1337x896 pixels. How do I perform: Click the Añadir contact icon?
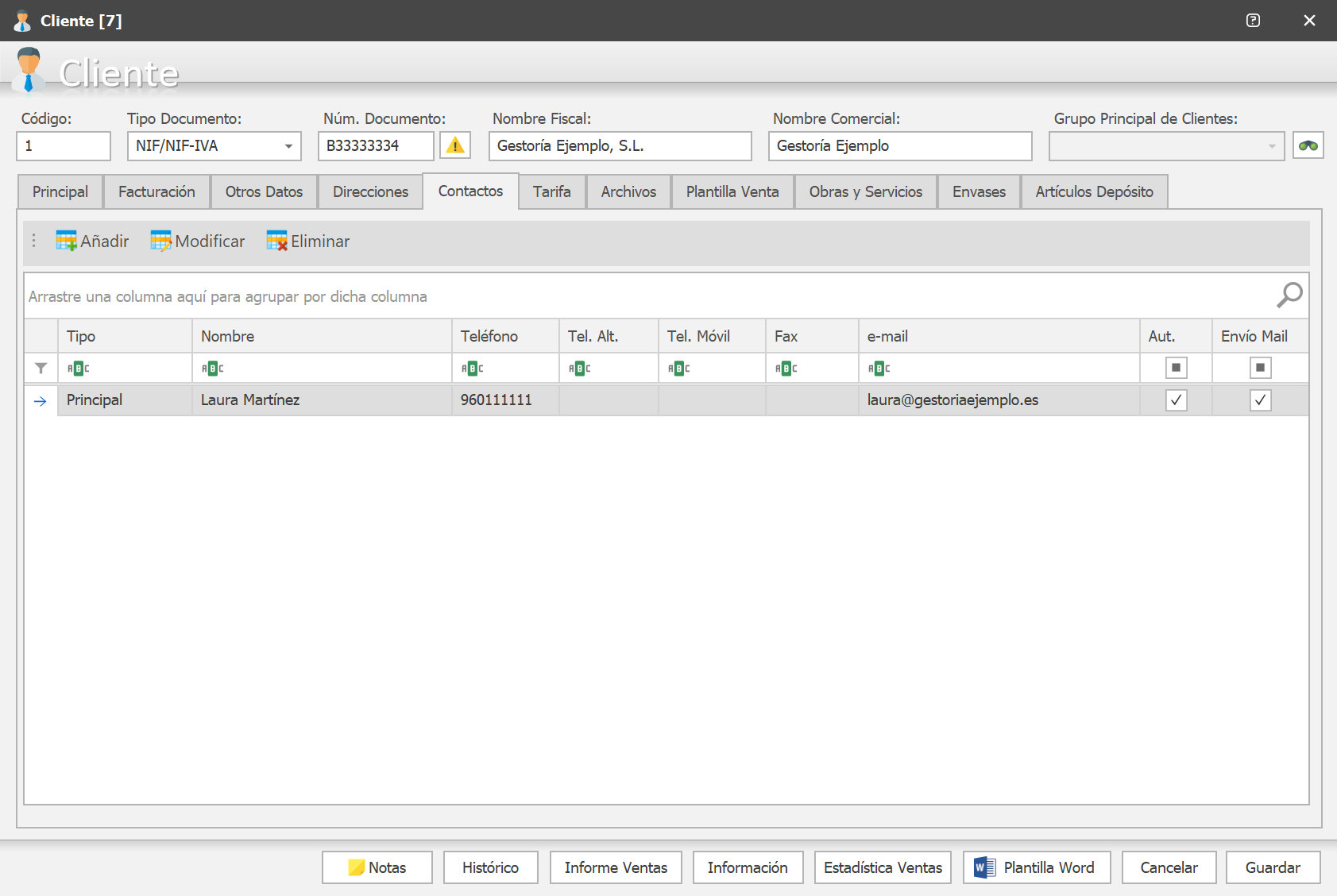(66, 241)
